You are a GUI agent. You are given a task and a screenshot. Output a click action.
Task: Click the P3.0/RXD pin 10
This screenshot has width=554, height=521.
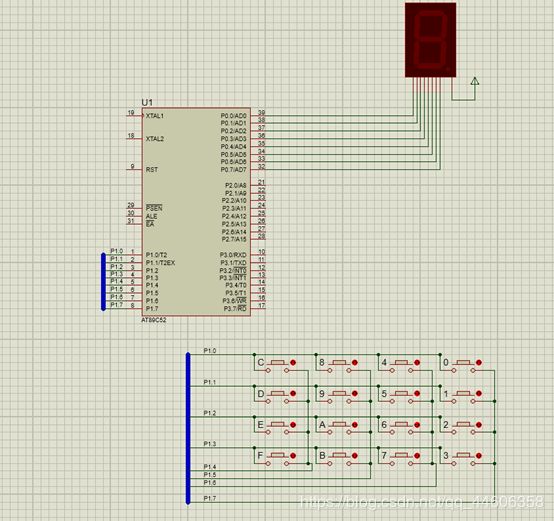pos(258,254)
